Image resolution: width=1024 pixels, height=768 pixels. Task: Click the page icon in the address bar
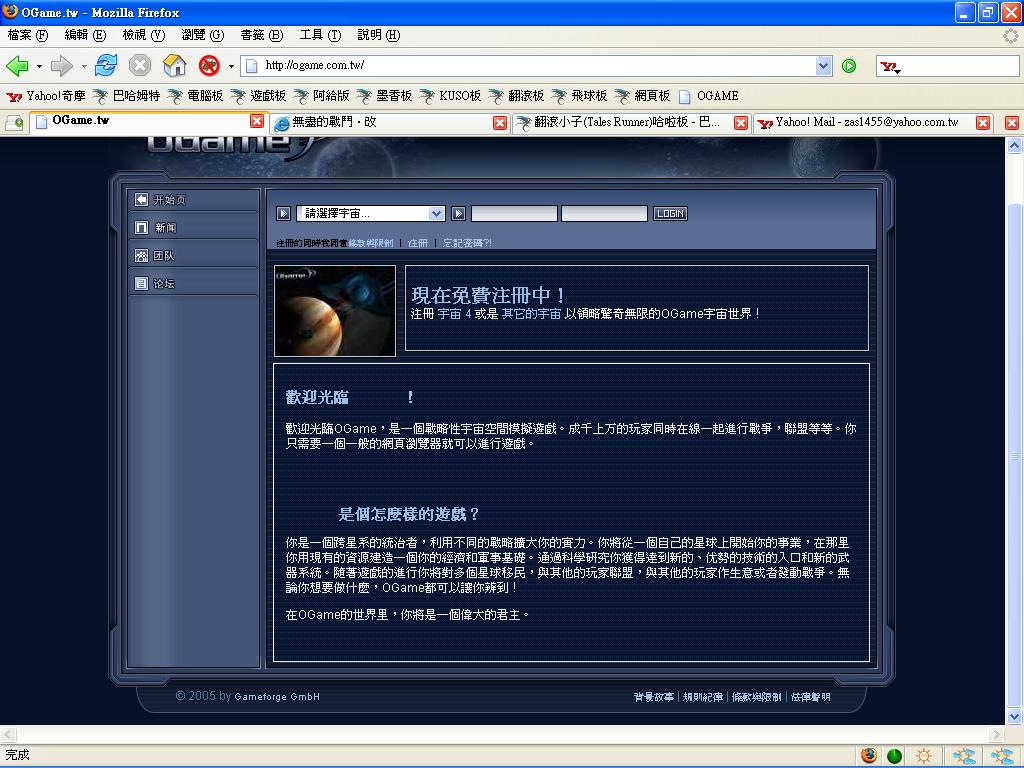point(251,65)
